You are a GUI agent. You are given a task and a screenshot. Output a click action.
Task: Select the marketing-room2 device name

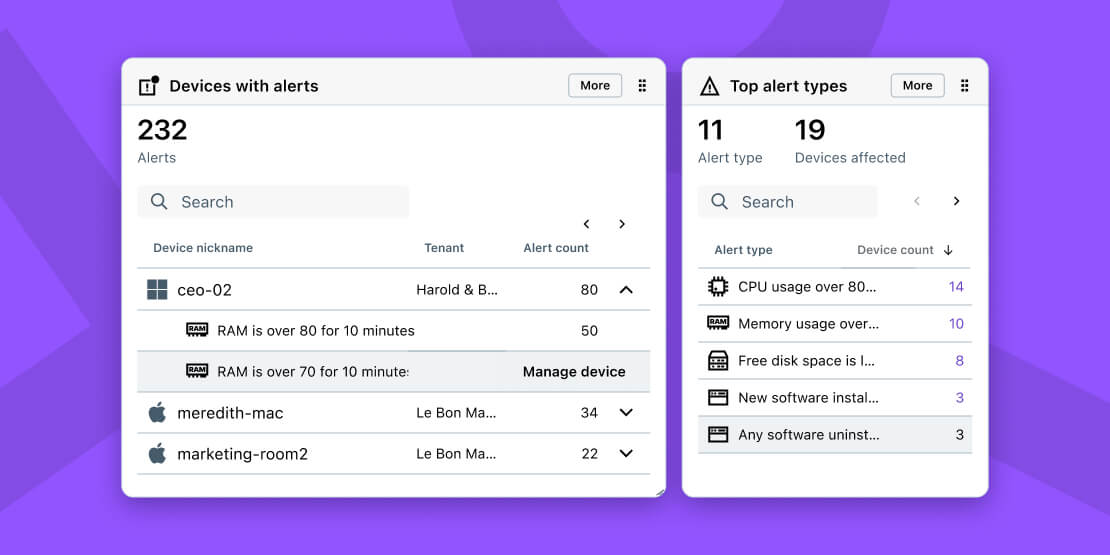(243, 454)
